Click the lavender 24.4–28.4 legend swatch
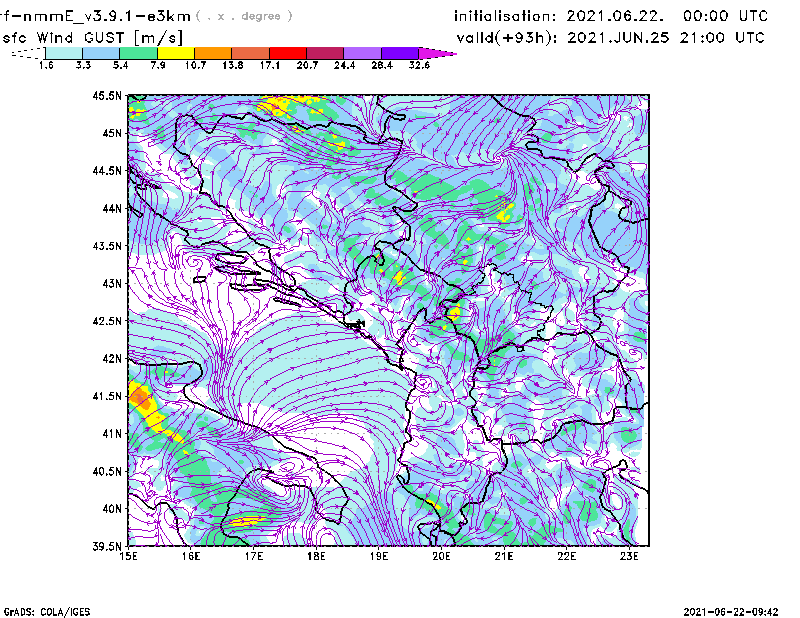This screenshot has width=800, height=618. coord(362,53)
